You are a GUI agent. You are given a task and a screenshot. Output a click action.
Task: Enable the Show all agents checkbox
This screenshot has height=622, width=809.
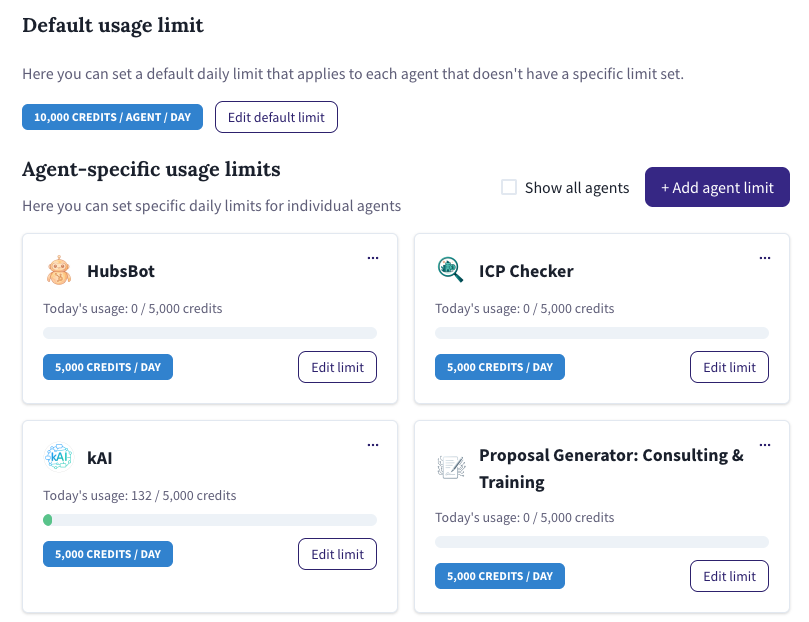point(509,187)
